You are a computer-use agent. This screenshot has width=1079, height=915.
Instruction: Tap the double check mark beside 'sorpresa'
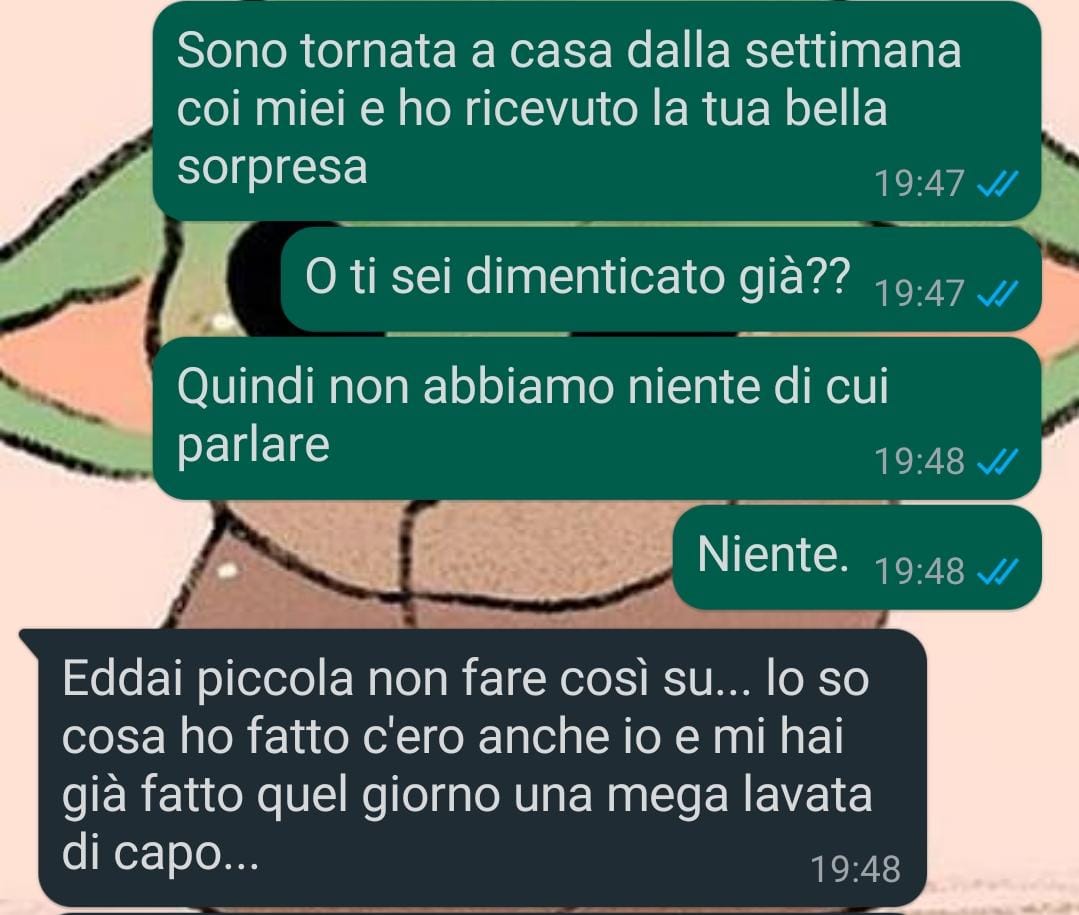[x=998, y=184]
